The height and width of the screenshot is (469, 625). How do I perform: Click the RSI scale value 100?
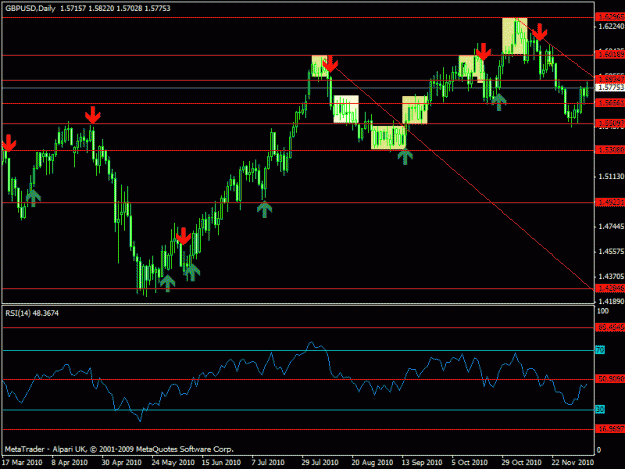(603, 311)
